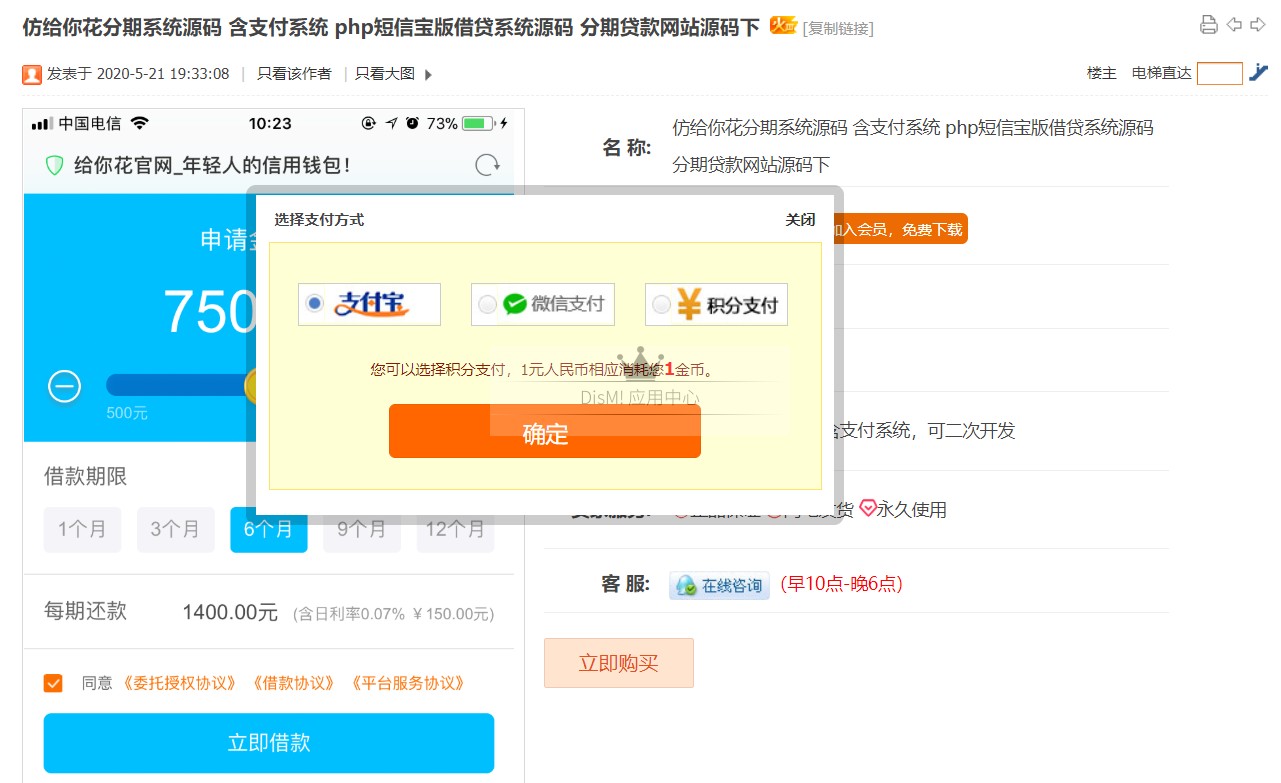Go to next thread using right arrow icon
1281x783 pixels.
pos(1257,25)
